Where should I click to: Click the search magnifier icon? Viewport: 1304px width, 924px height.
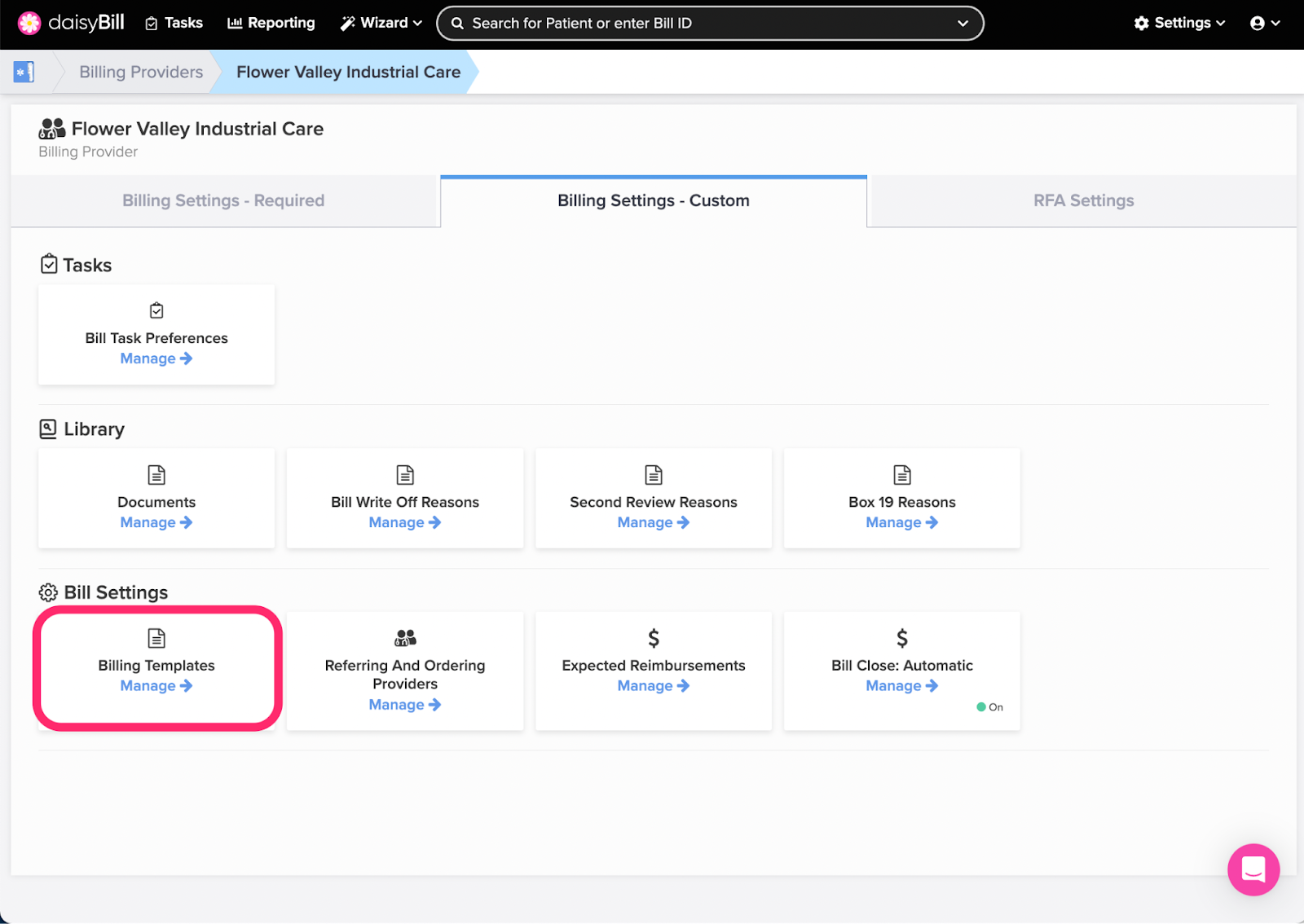point(457,24)
